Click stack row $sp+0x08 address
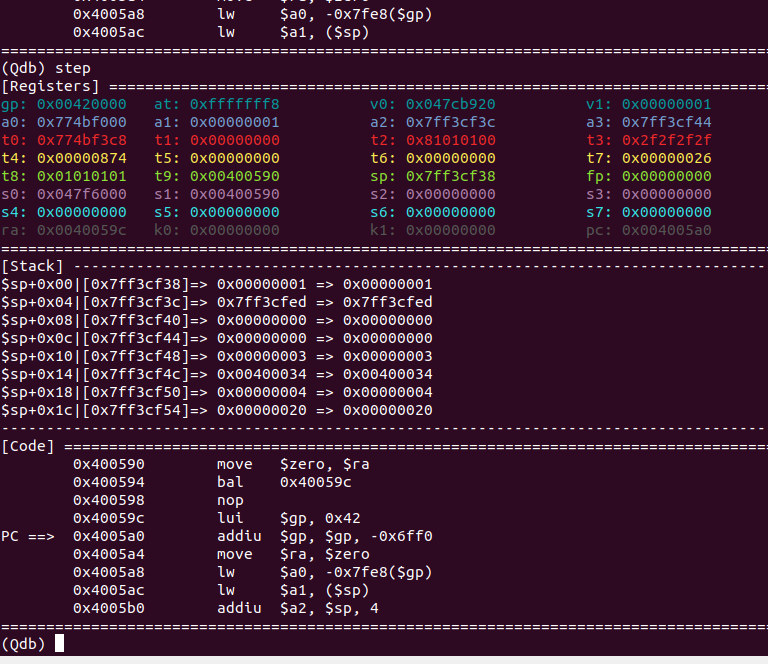 tap(136, 321)
